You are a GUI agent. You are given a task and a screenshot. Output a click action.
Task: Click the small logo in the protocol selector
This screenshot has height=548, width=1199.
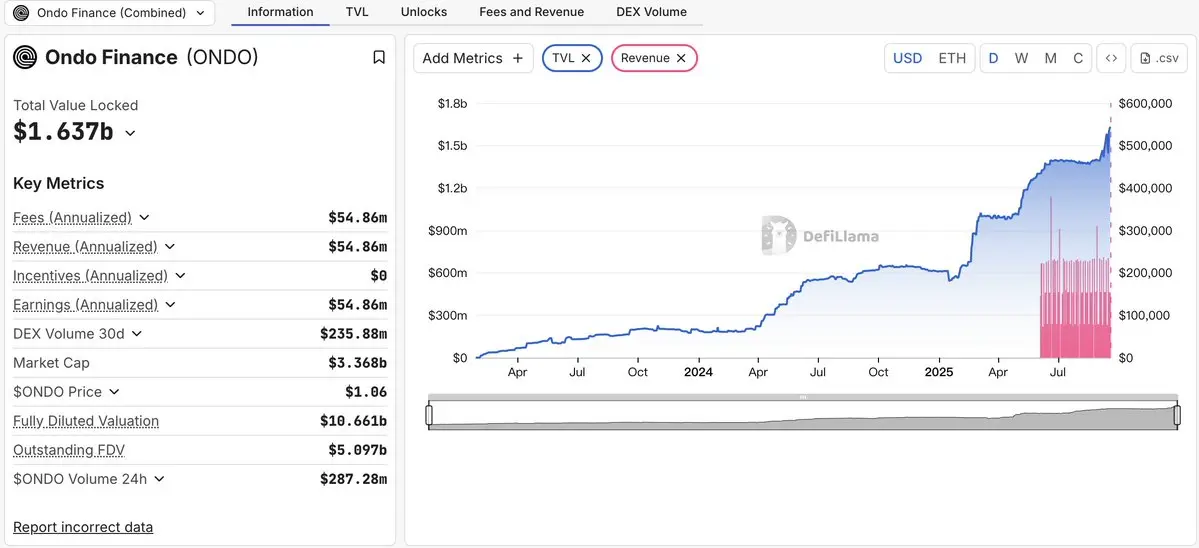pyautogui.click(x=21, y=12)
